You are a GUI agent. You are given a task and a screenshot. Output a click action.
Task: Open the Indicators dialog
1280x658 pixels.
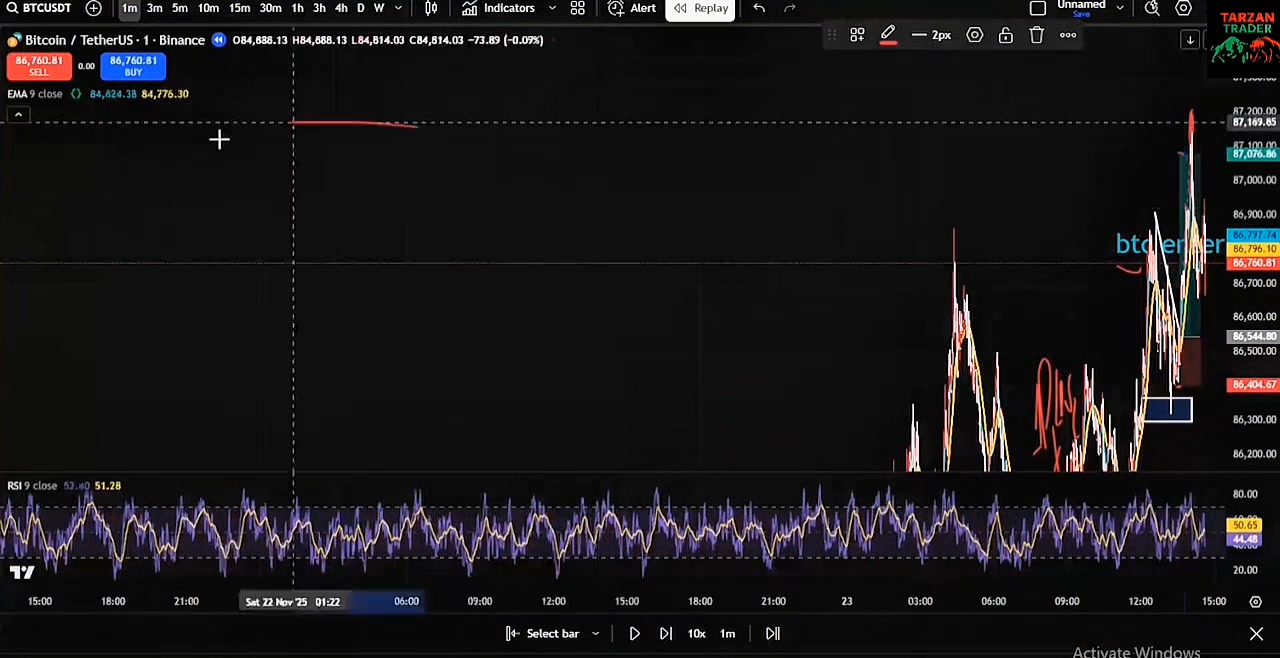tap(499, 8)
